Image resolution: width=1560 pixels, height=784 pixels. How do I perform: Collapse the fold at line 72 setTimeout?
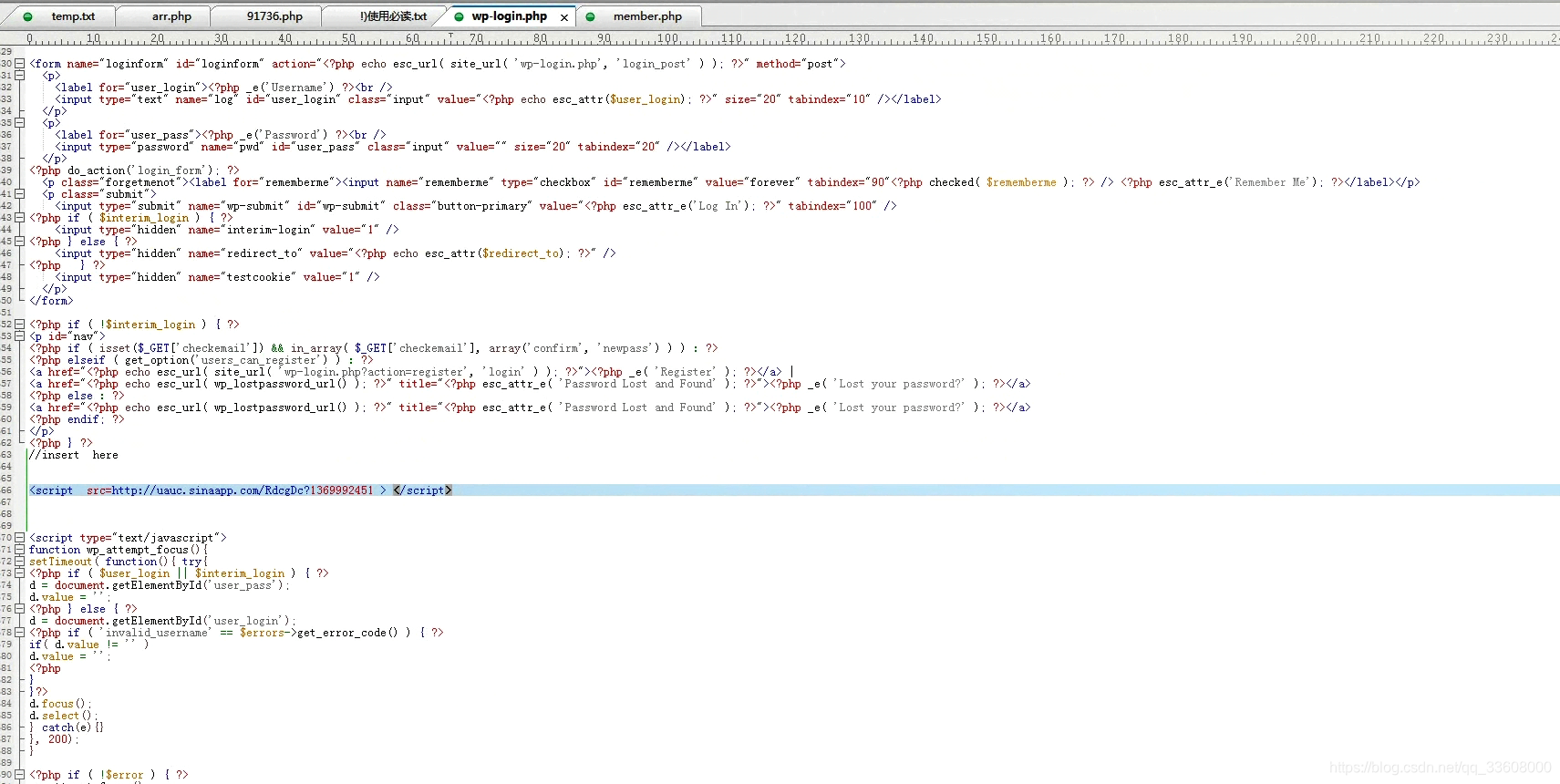click(19, 562)
